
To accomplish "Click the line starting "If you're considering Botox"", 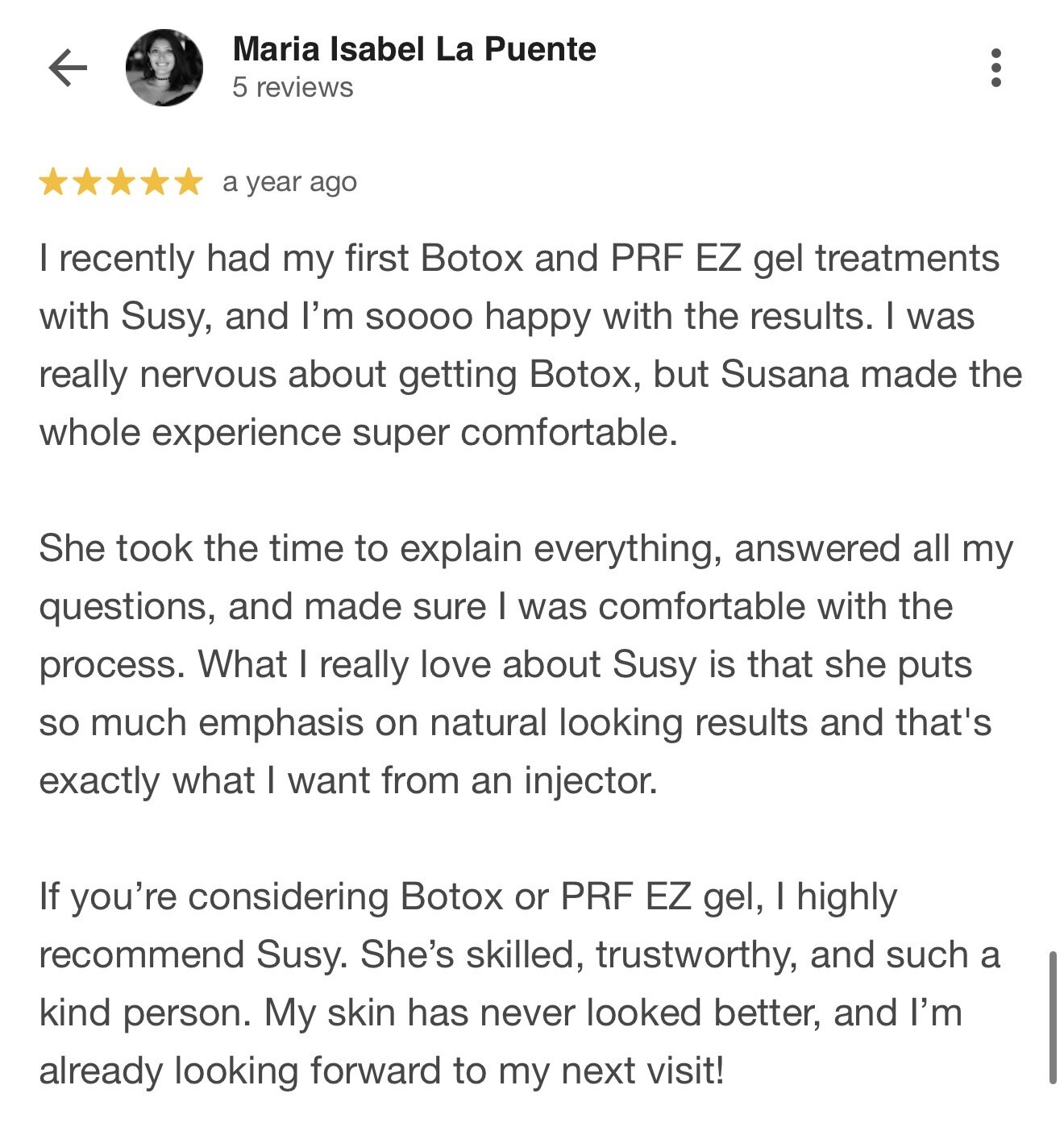I will (468, 897).
